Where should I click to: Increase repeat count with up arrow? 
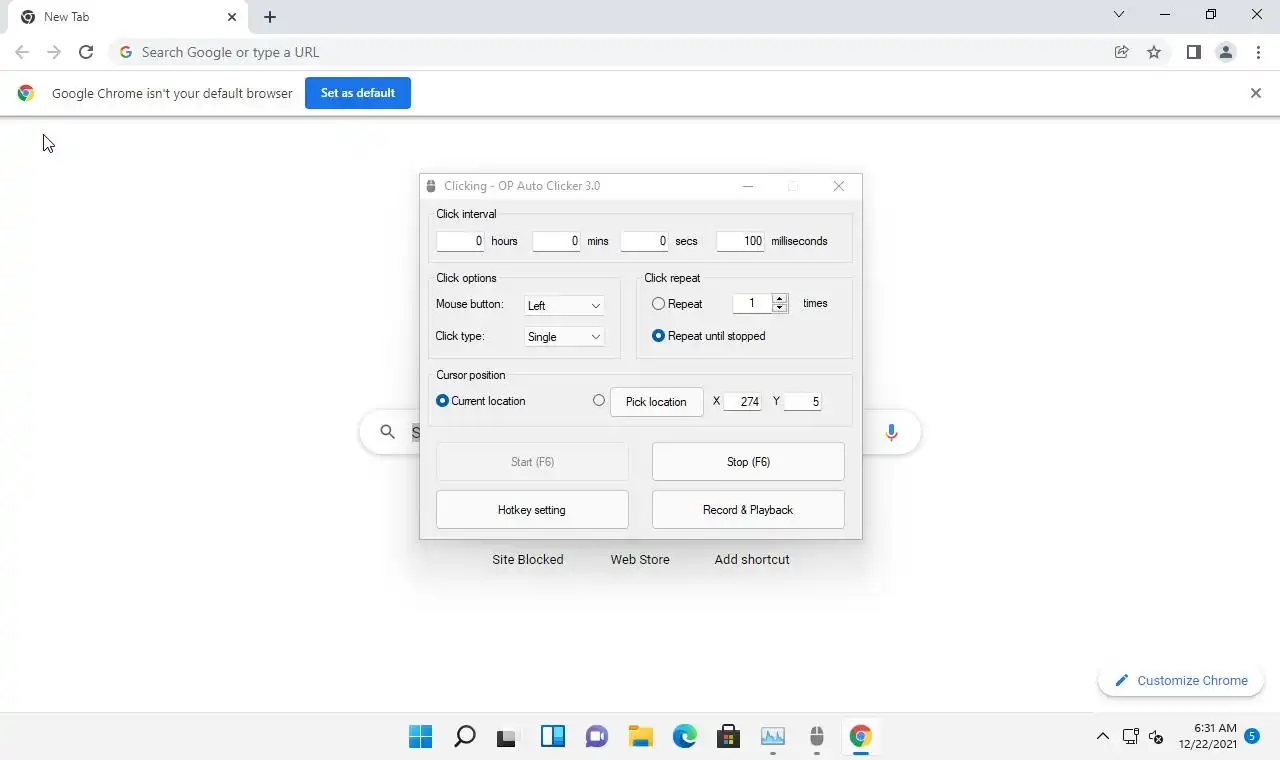(x=780, y=298)
